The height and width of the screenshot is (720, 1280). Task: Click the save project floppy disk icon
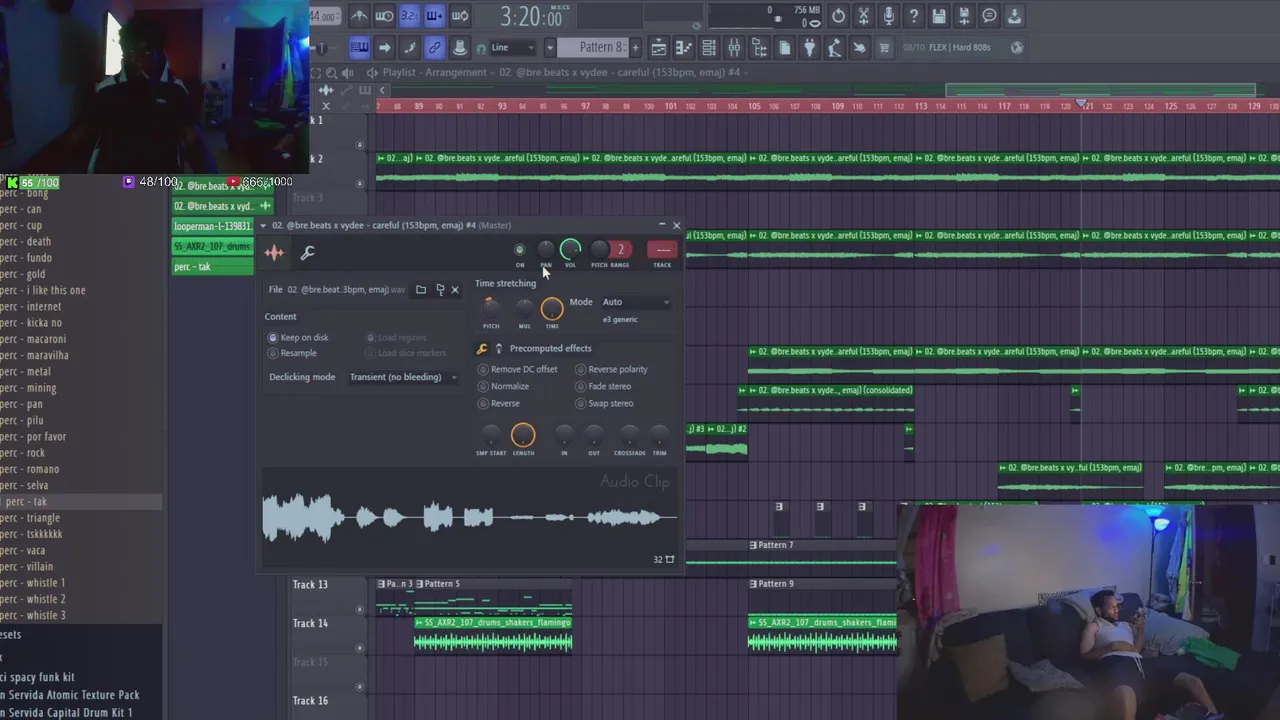click(x=939, y=16)
